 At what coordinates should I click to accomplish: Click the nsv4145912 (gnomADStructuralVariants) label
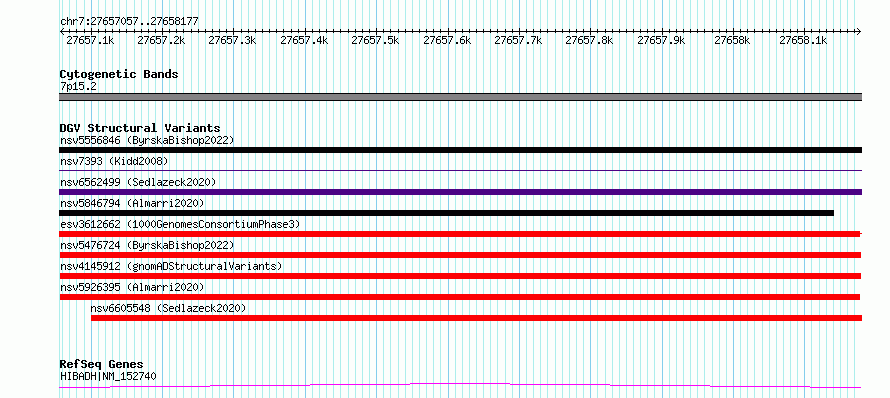(x=171, y=266)
